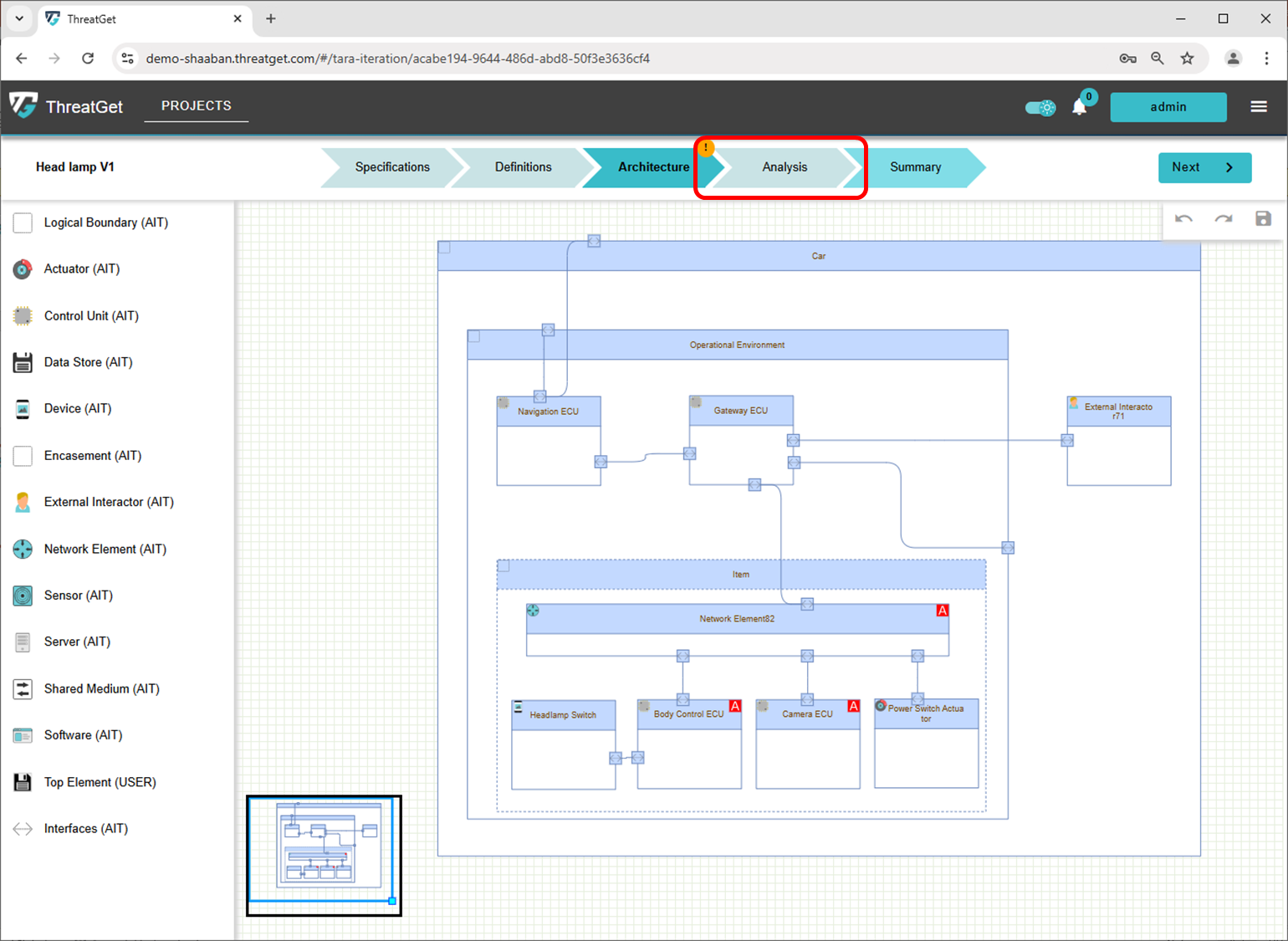Image resolution: width=1288 pixels, height=941 pixels.
Task: Go to the Analysis step tab
Action: [x=784, y=167]
